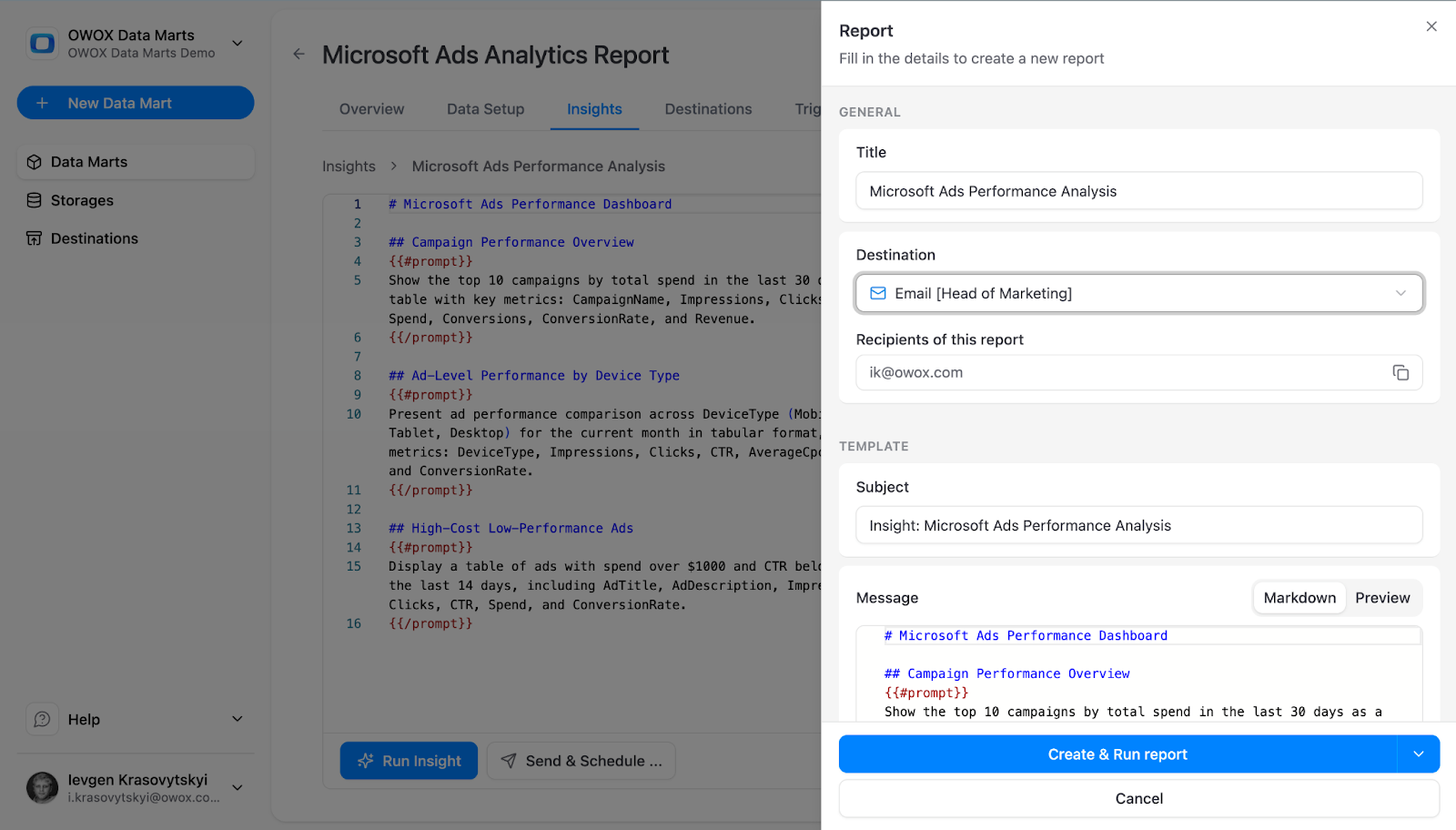Expand the Help section
The height and width of the screenshot is (830, 1456).
(237, 719)
